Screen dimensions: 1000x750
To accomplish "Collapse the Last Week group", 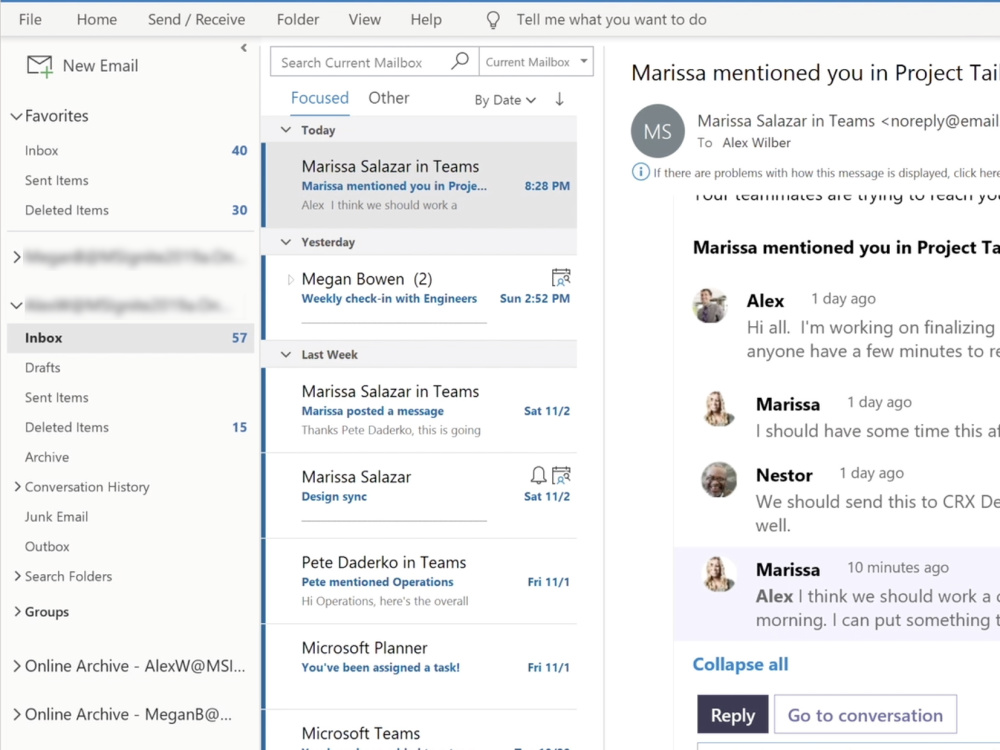I will pos(286,355).
